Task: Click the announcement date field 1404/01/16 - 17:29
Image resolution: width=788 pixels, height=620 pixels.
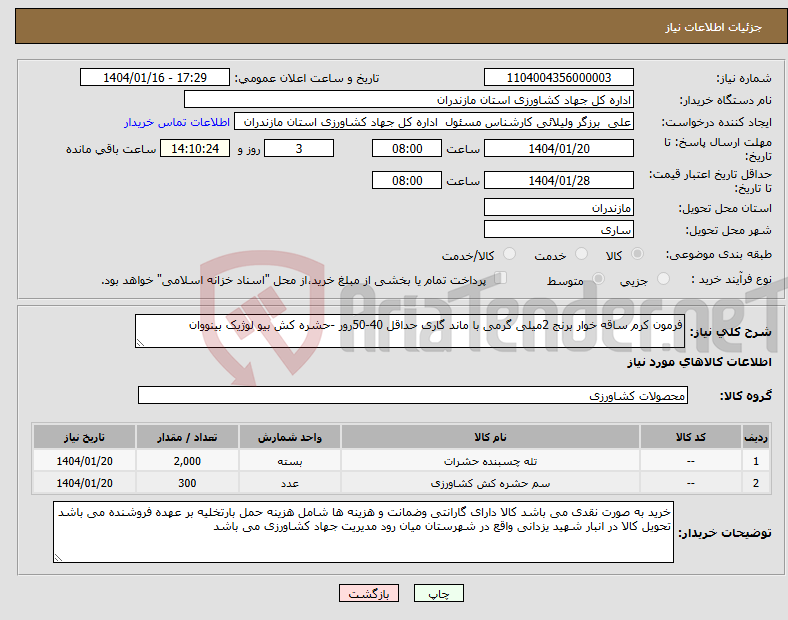Action: tap(155, 77)
